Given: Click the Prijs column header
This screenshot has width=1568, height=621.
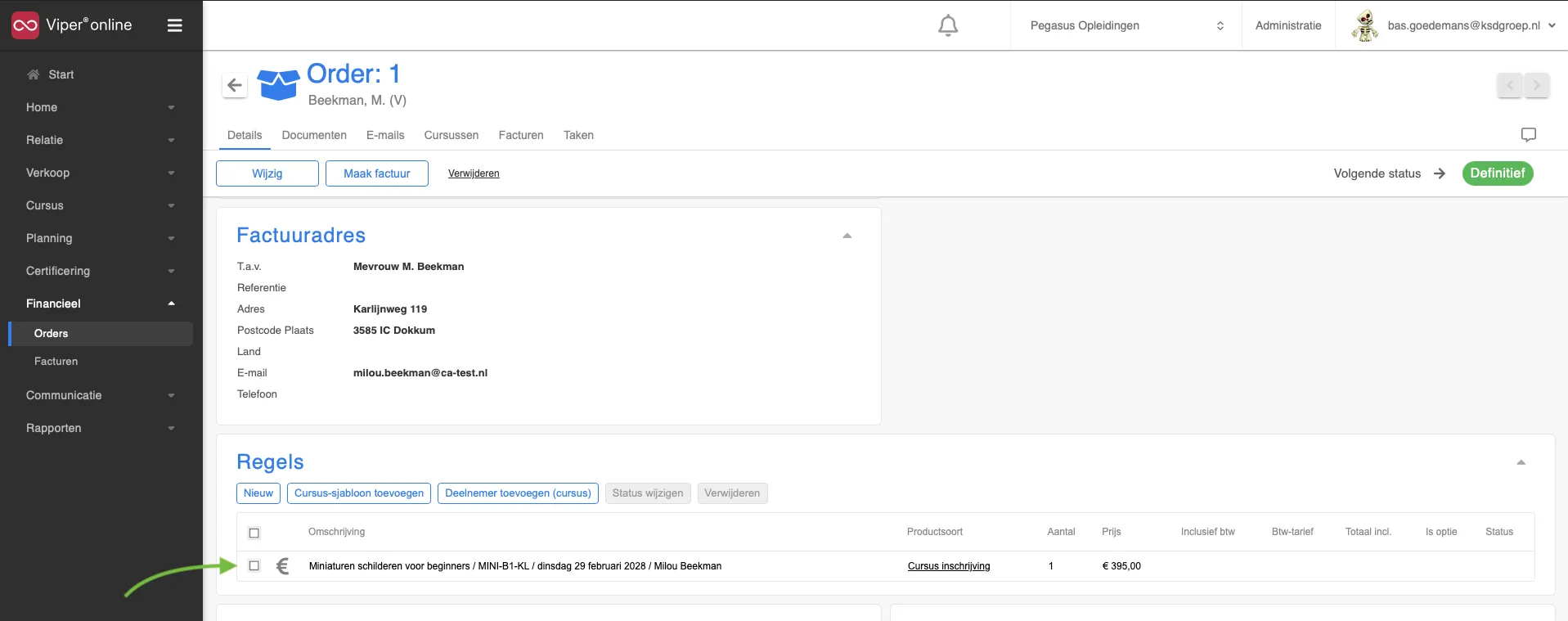Looking at the screenshot, I should [x=1111, y=532].
